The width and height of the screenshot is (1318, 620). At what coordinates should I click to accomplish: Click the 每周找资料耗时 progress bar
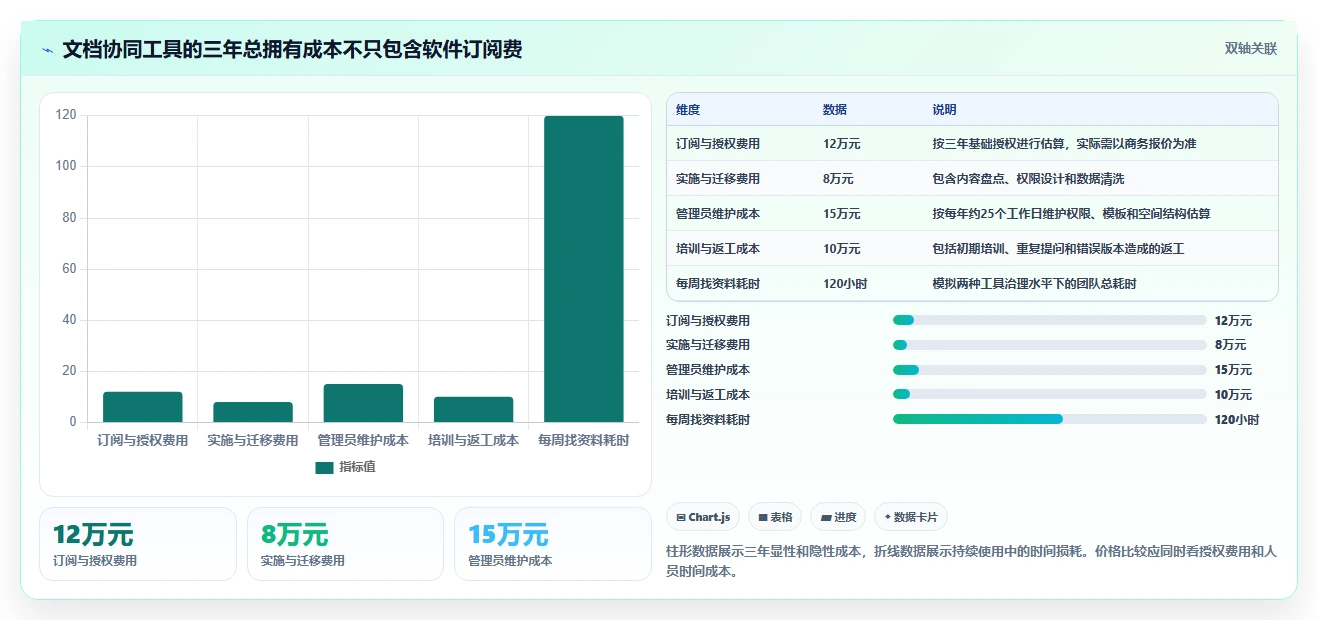tap(1049, 419)
